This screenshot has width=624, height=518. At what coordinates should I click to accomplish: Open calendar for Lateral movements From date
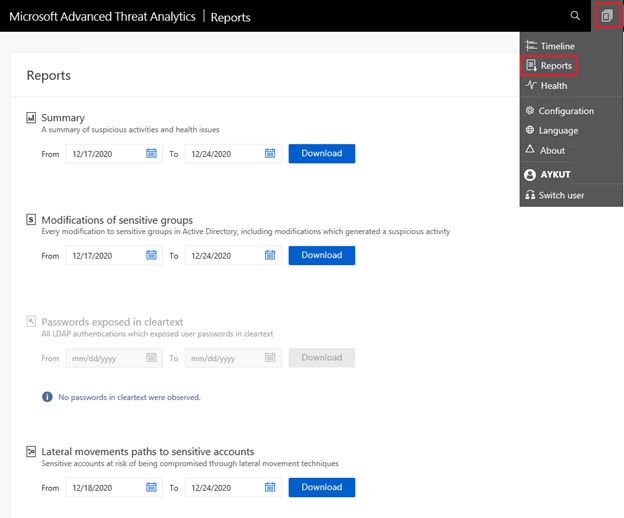coord(152,488)
